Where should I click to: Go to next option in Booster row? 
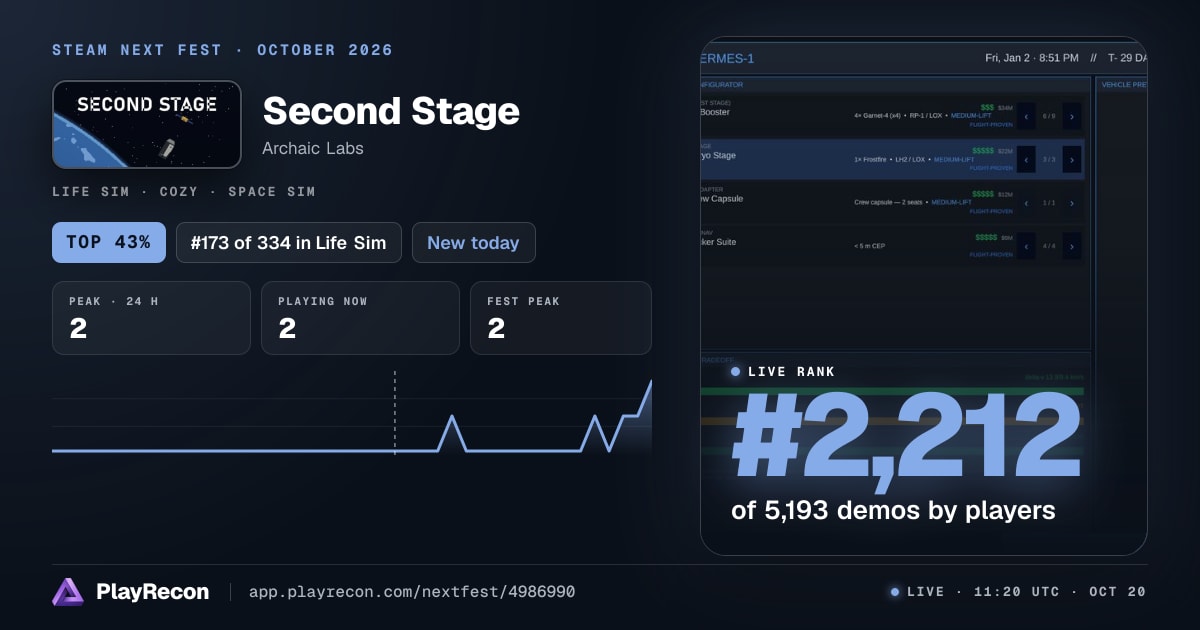coord(1072,116)
